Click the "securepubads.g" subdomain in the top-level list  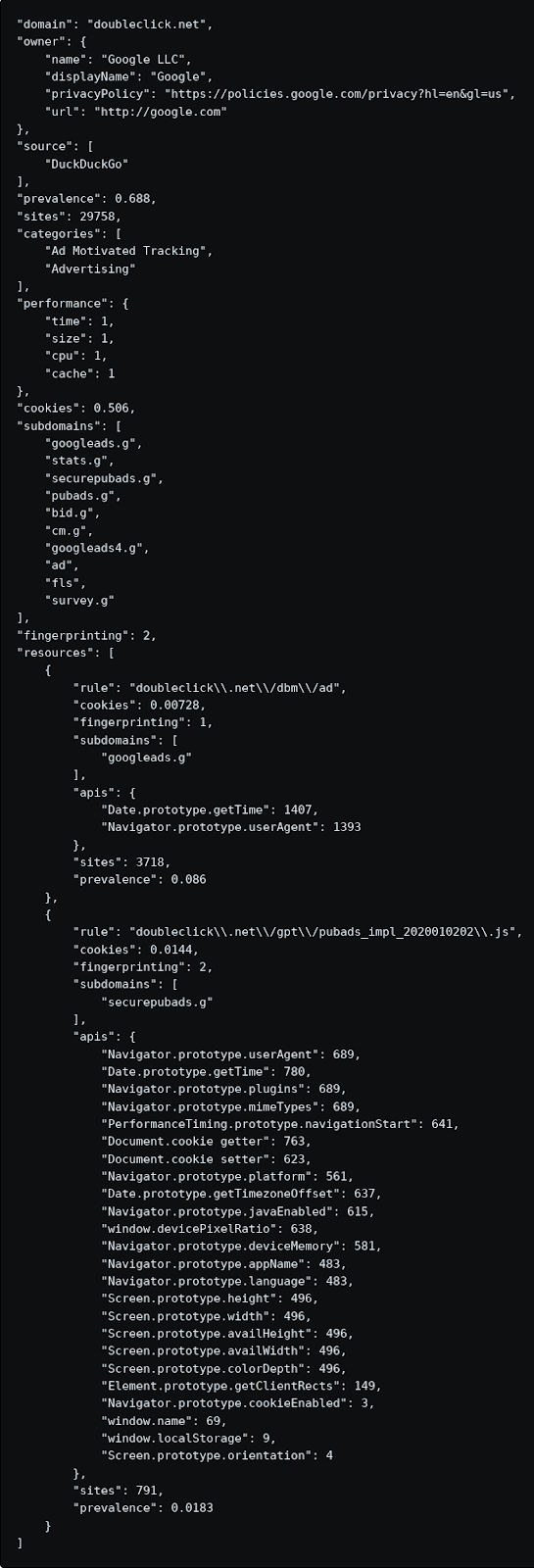[x=101, y=478]
